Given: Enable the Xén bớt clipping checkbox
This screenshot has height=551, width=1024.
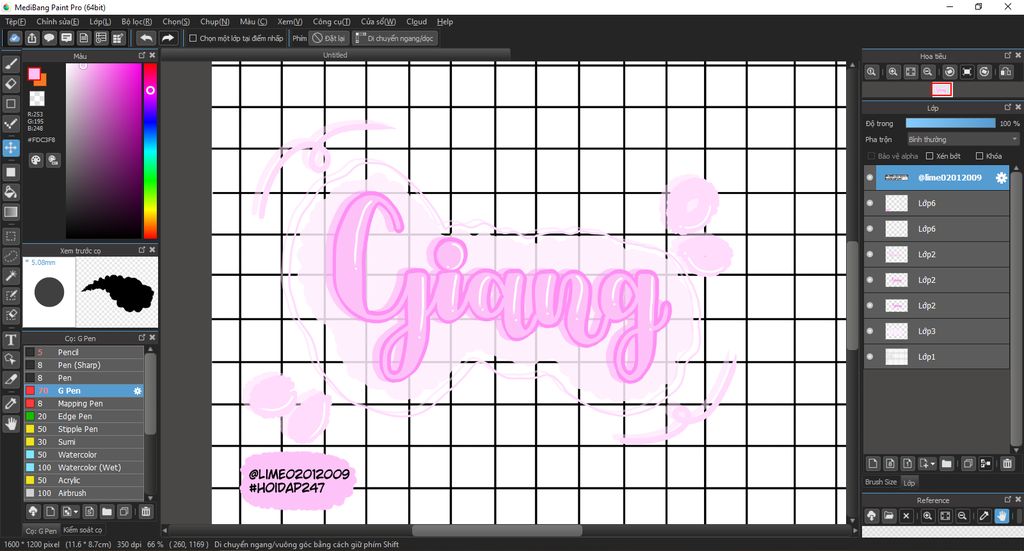Looking at the screenshot, I should click(929, 156).
